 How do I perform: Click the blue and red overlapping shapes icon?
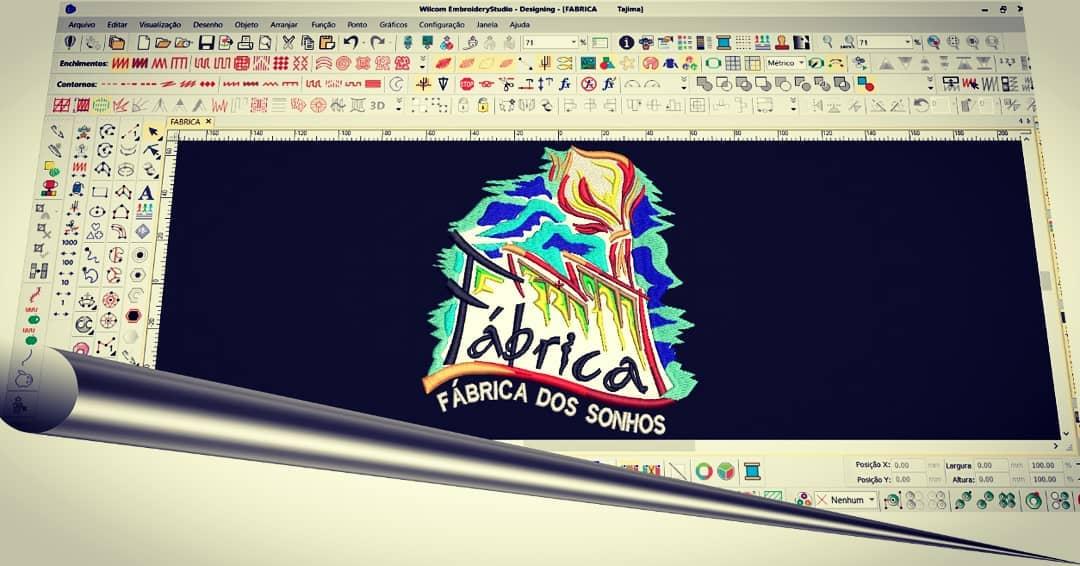pyautogui.click(x=866, y=84)
